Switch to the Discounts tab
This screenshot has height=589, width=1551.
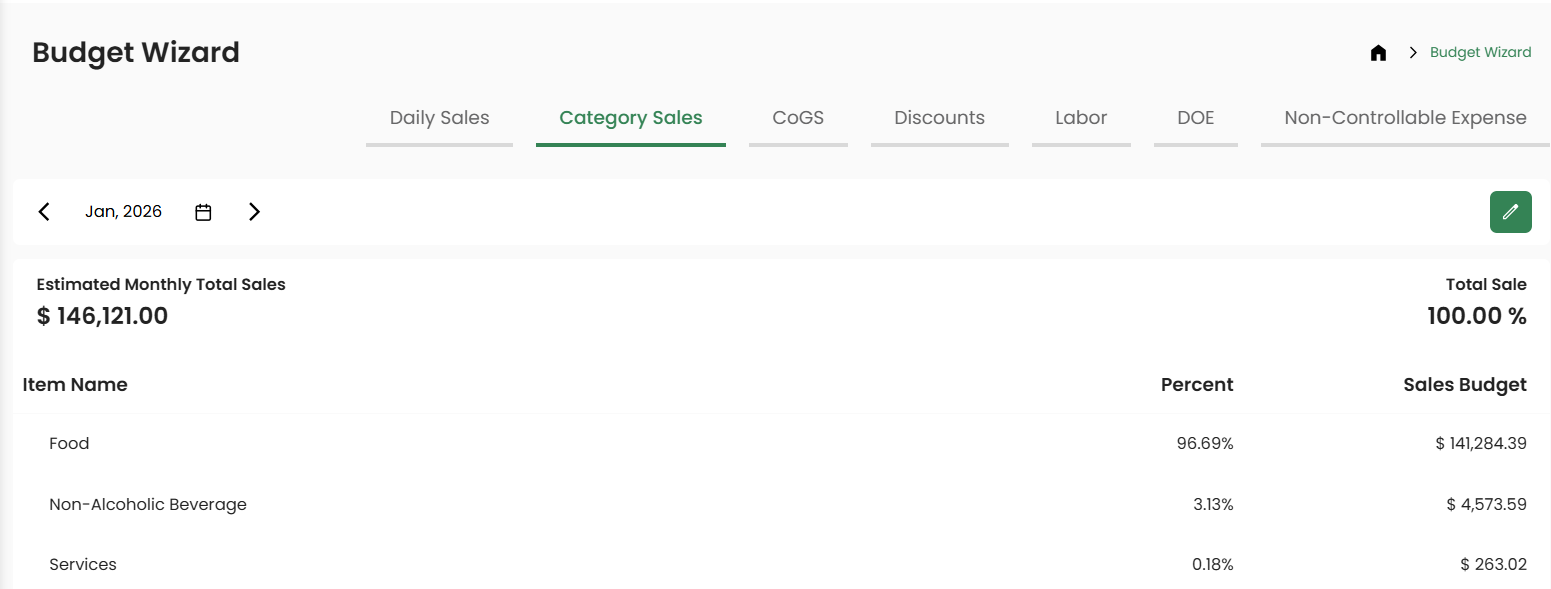(939, 118)
